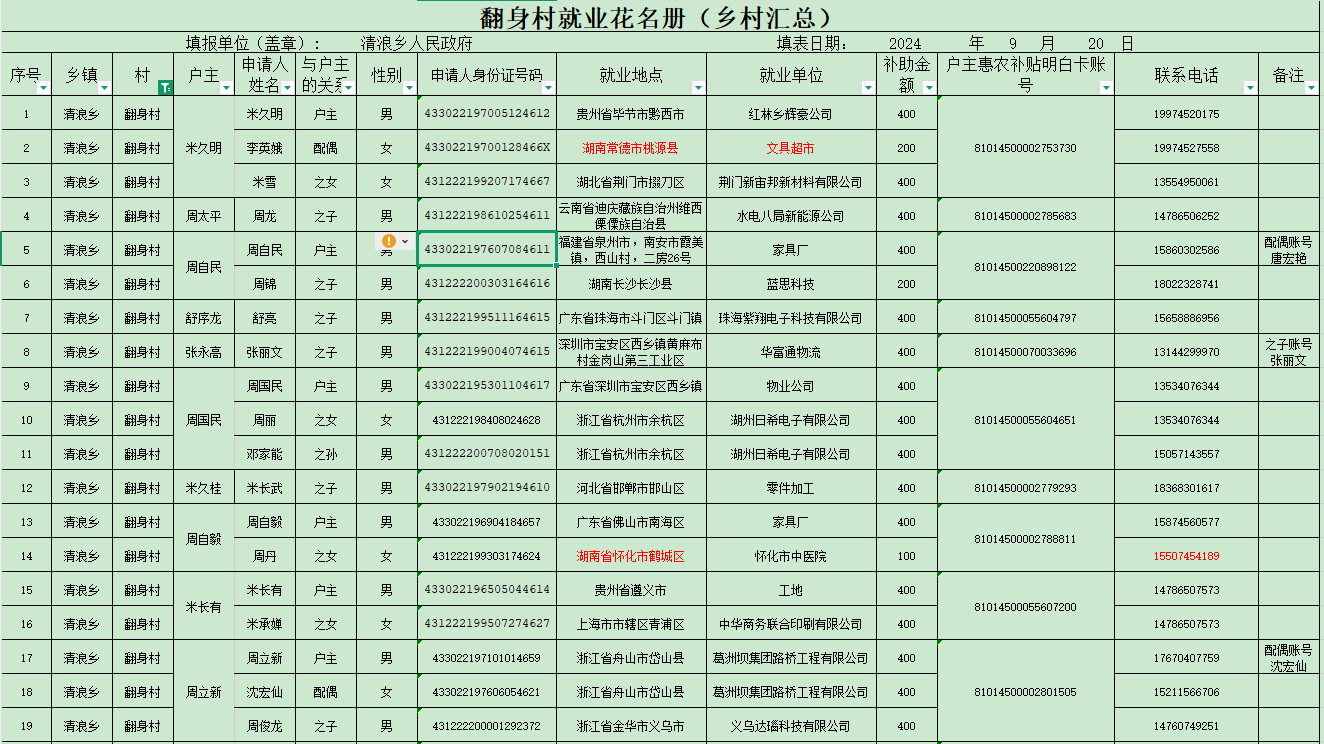
Task: Open the 补助金额 filter dropdown
Action: coord(929,88)
